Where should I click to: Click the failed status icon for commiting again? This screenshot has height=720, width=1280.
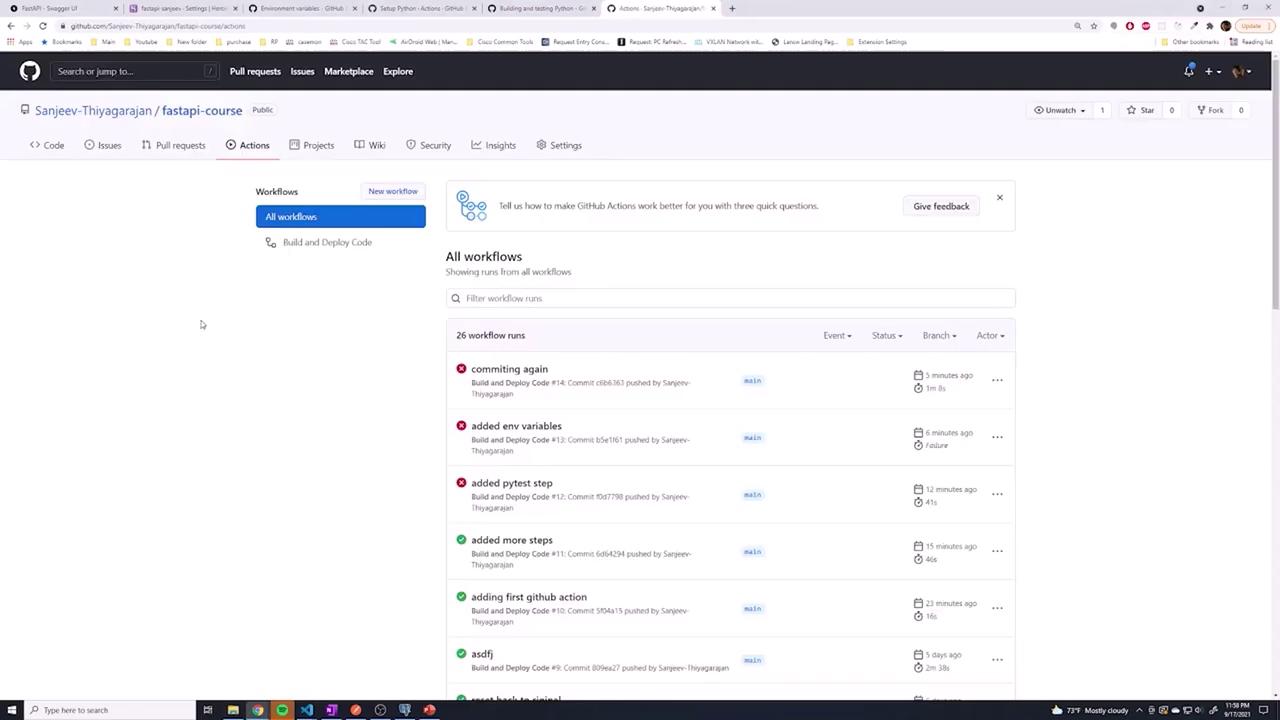tap(461, 369)
